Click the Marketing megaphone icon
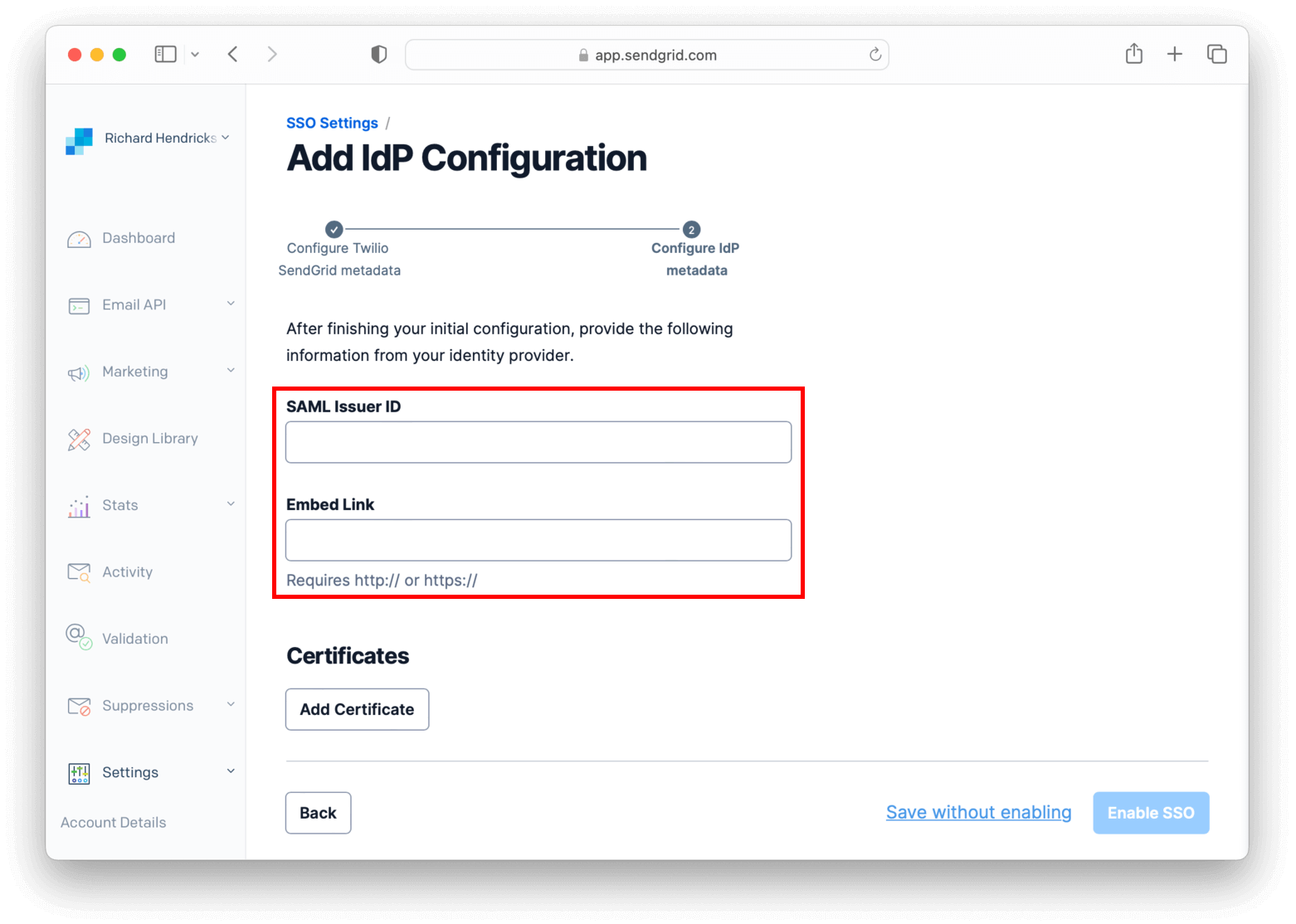The width and height of the screenshot is (1296, 924). (x=79, y=373)
